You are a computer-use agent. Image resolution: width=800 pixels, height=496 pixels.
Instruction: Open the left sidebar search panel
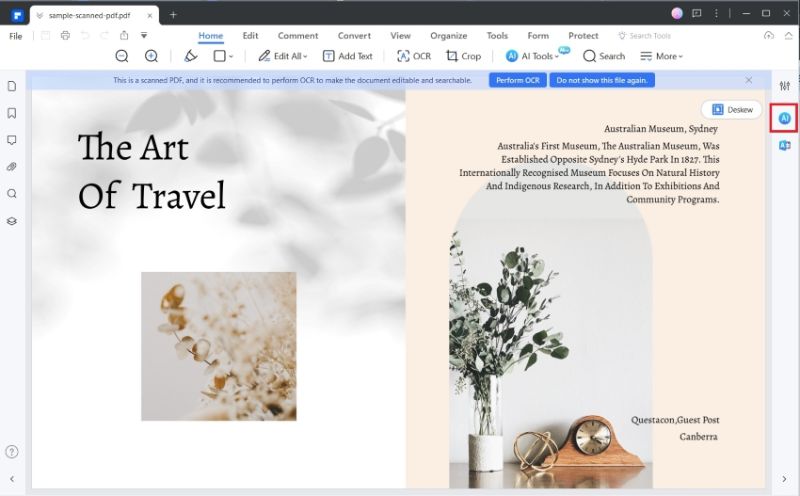[12, 194]
